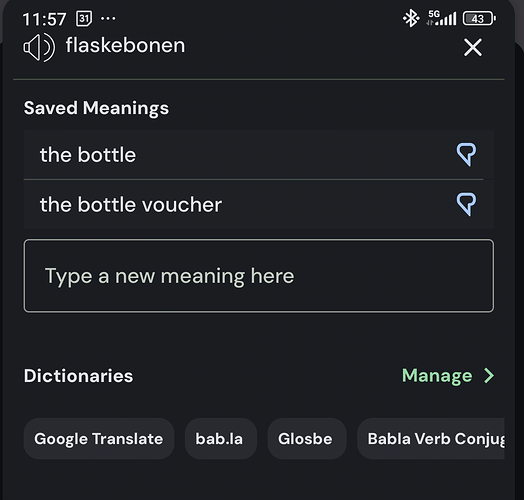Open the bab.la dictionary
This screenshot has height=500, width=524.
pos(221,439)
